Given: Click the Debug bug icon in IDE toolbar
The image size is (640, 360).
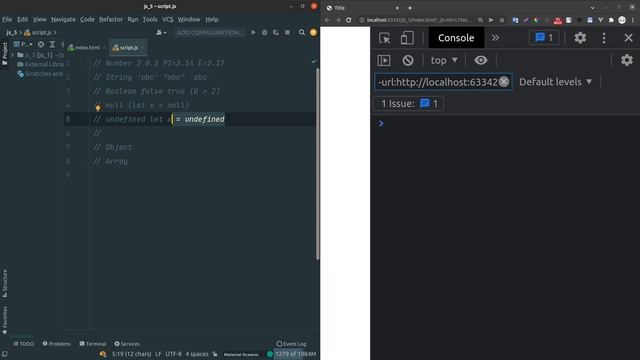Looking at the screenshot, I should 264,33.
